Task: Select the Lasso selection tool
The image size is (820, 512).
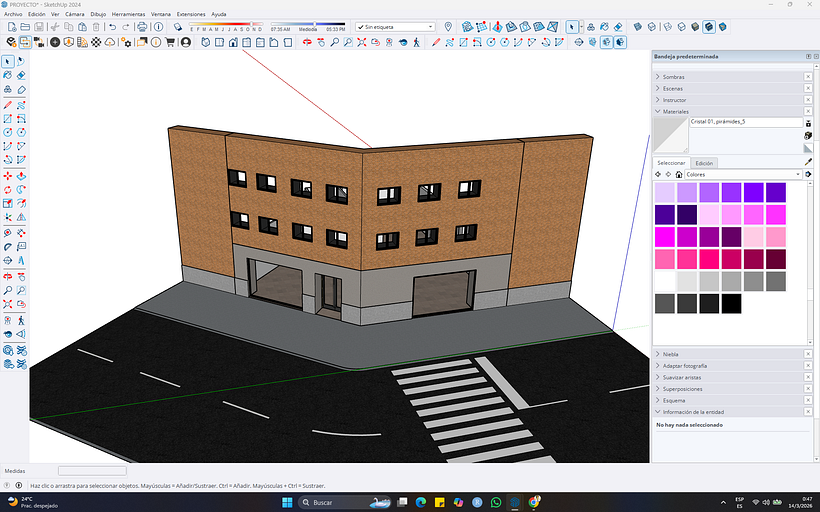Action: tap(21, 62)
